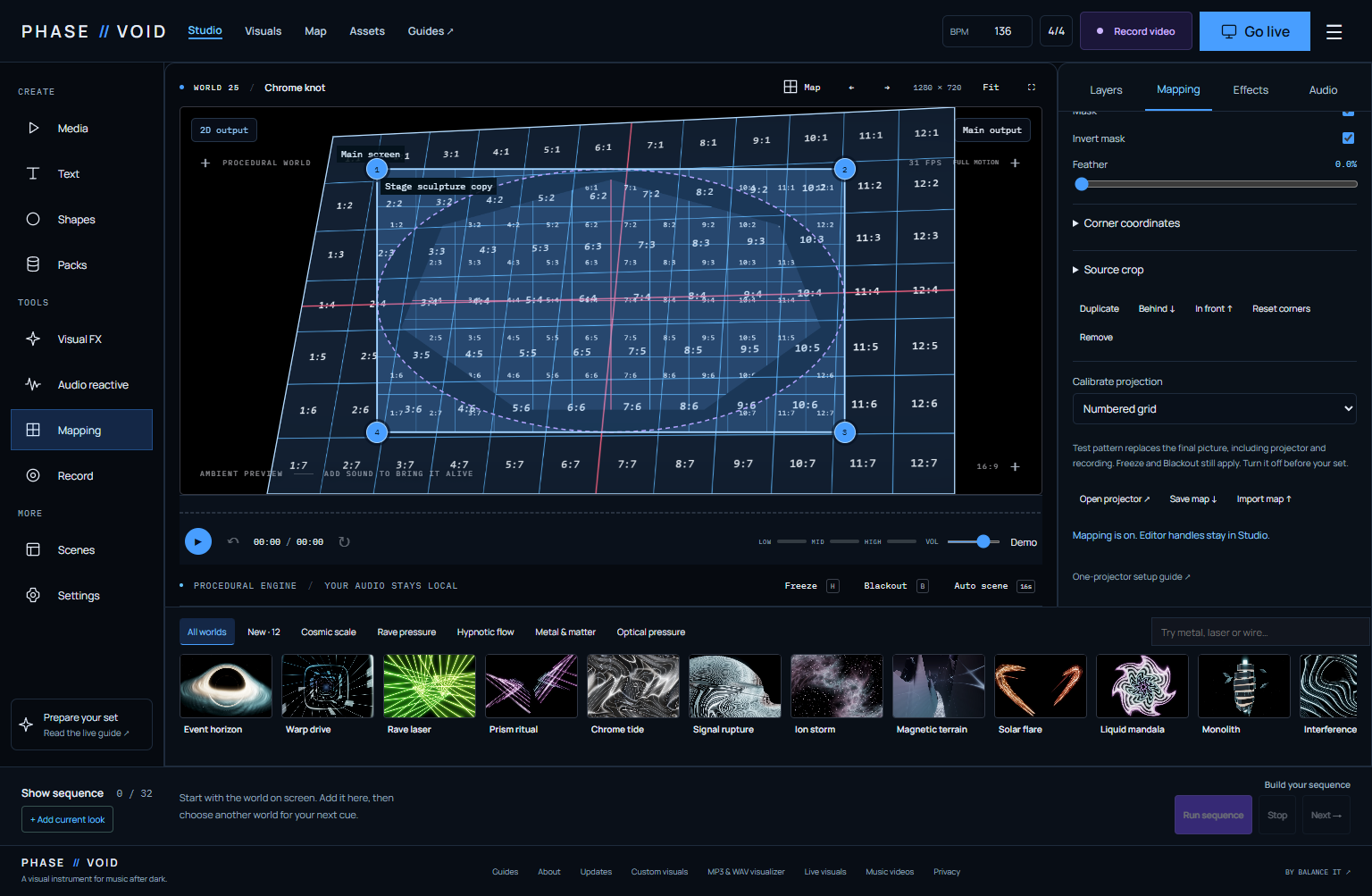Toggle Blackout
1372x896 pixels.
click(896, 586)
